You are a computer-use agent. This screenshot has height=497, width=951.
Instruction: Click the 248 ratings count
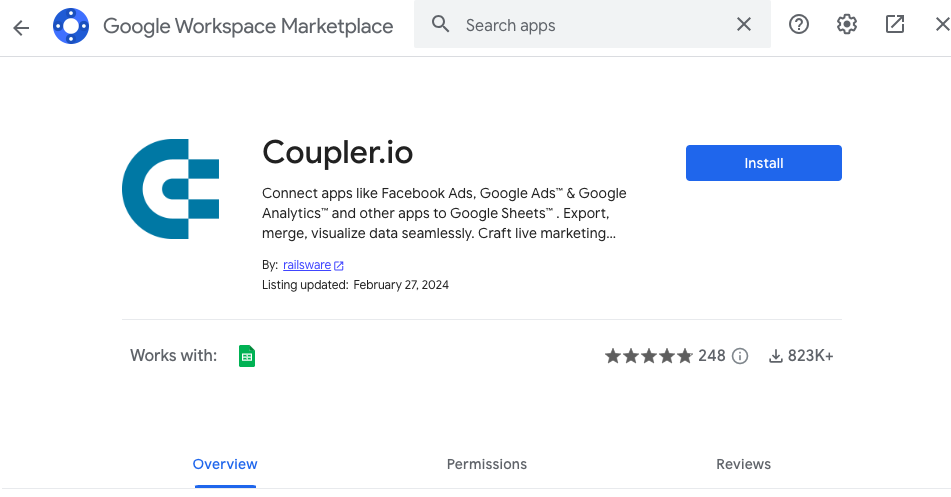click(x=711, y=356)
